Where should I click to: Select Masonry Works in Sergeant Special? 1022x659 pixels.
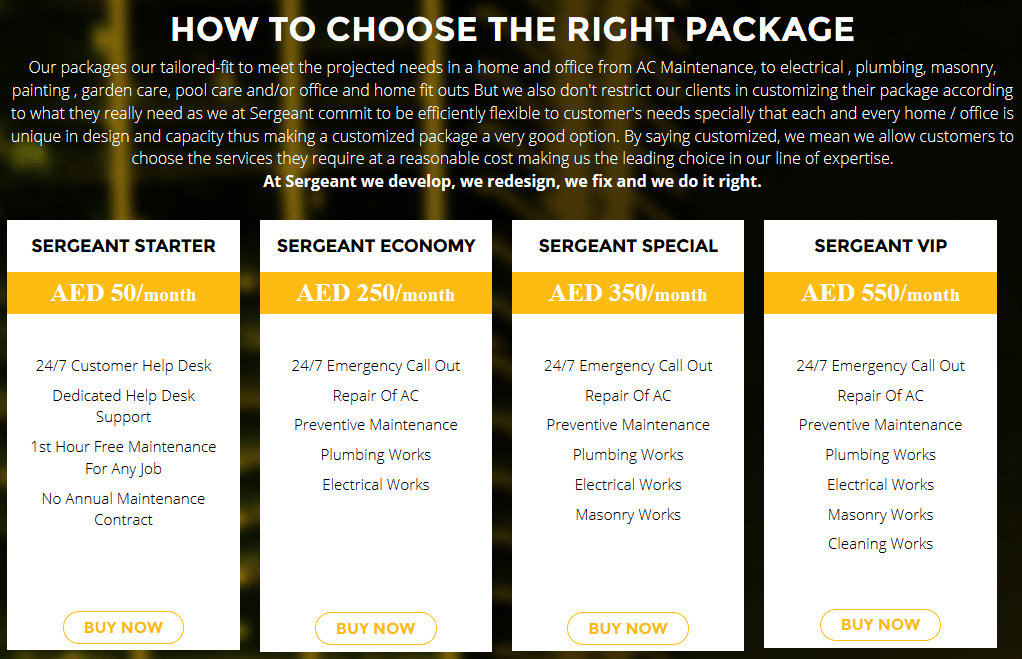(x=628, y=515)
